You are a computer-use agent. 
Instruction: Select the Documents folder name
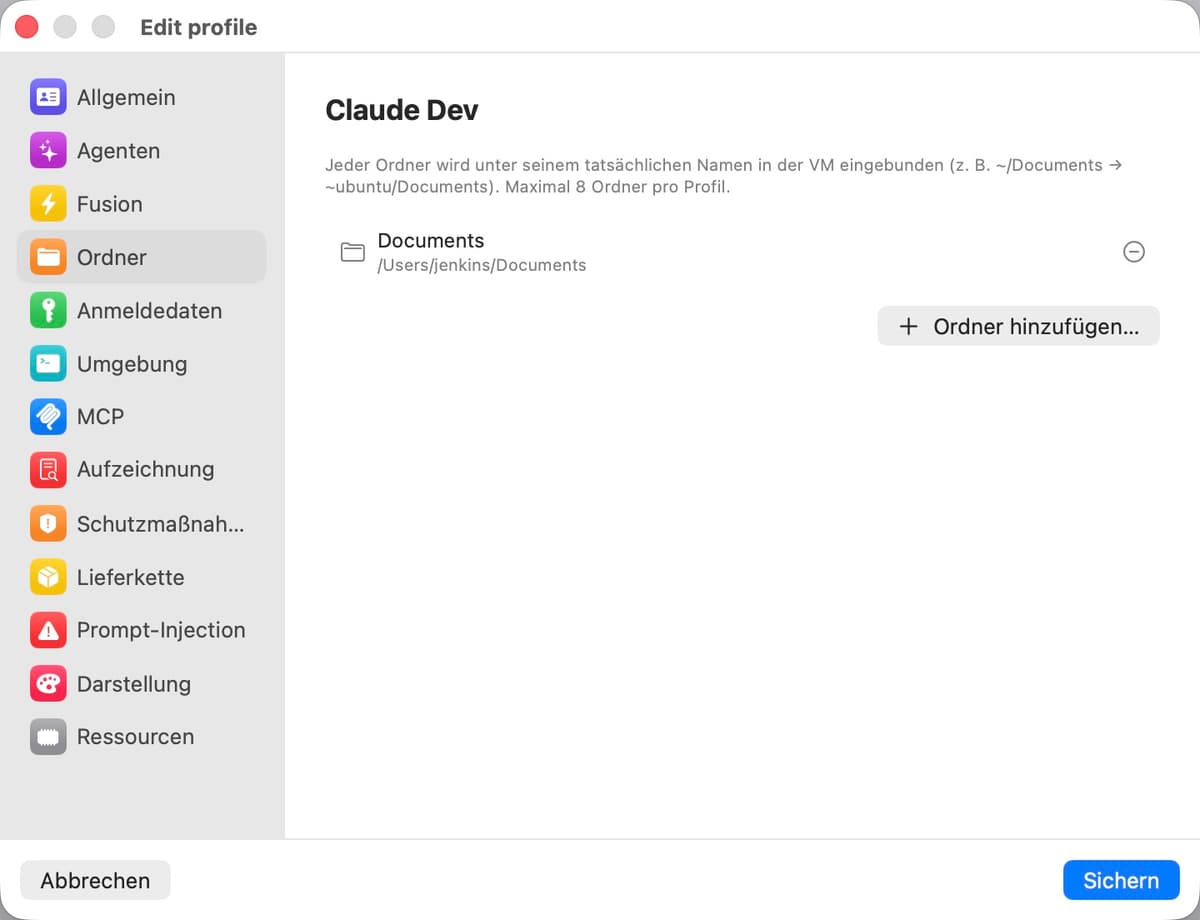[x=431, y=241]
